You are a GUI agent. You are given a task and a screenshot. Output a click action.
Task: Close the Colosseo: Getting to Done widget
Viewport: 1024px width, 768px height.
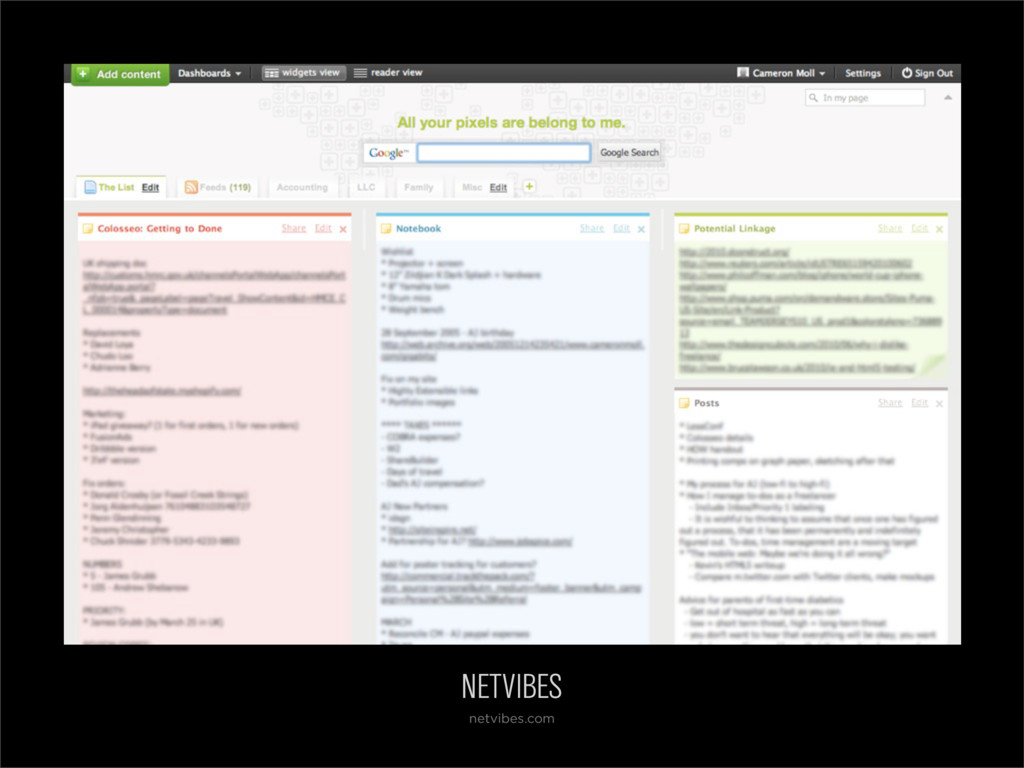click(x=343, y=229)
